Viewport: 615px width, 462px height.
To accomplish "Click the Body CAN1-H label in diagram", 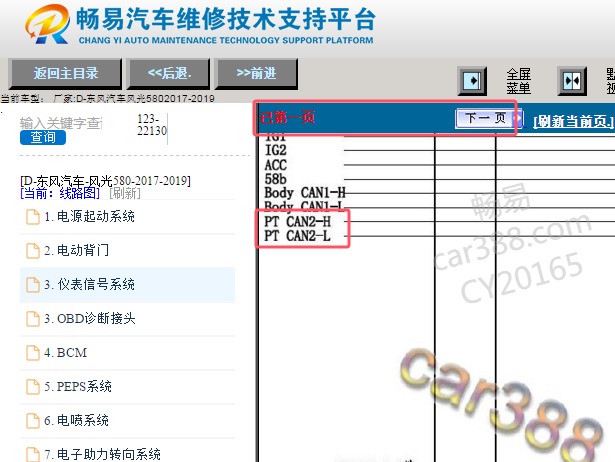I will pyautogui.click(x=305, y=193).
